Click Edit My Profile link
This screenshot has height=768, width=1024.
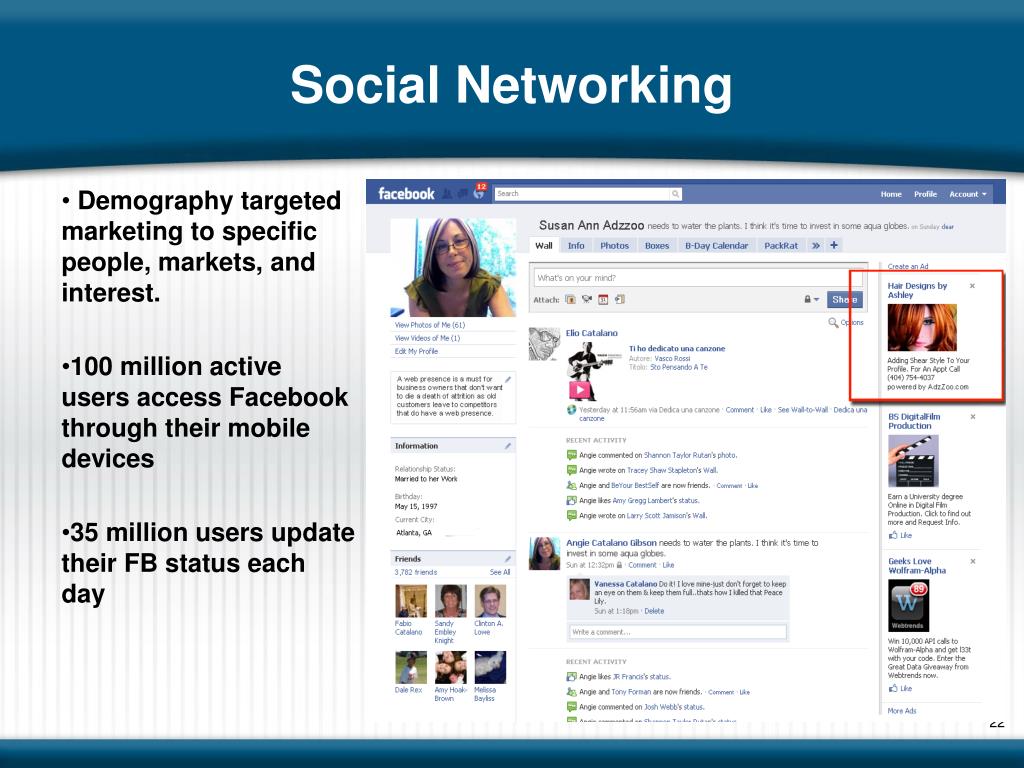tap(416, 351)
